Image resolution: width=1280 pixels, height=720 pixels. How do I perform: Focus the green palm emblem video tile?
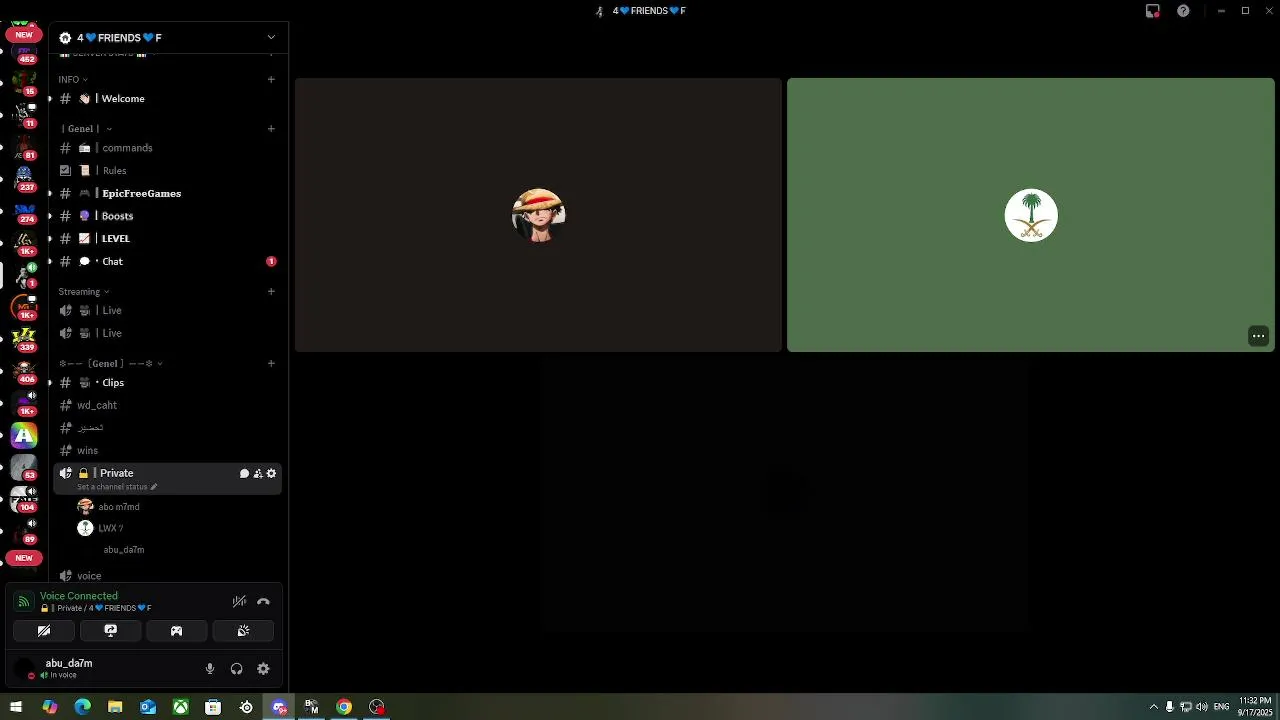(x=1031, y=215)
